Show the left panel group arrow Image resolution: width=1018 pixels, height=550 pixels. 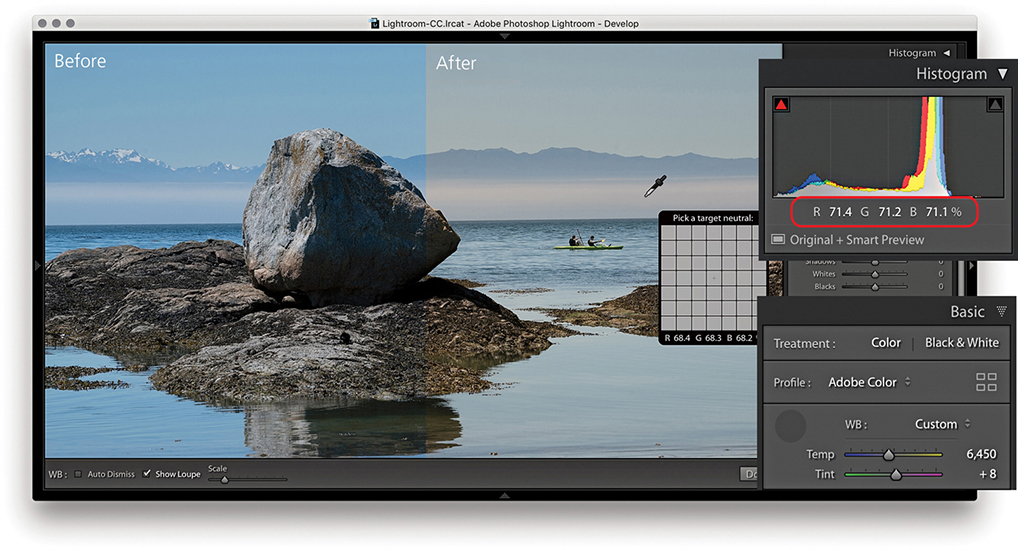38,266
